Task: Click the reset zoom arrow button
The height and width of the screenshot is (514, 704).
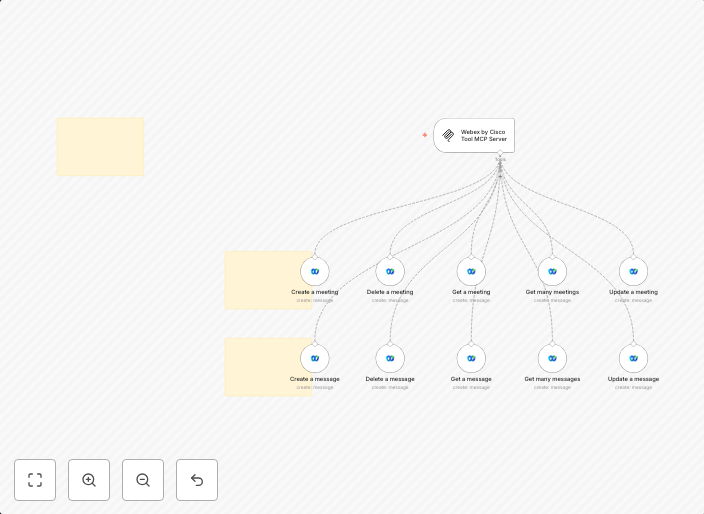Action: pyautogui.click(x=197, y=480)
